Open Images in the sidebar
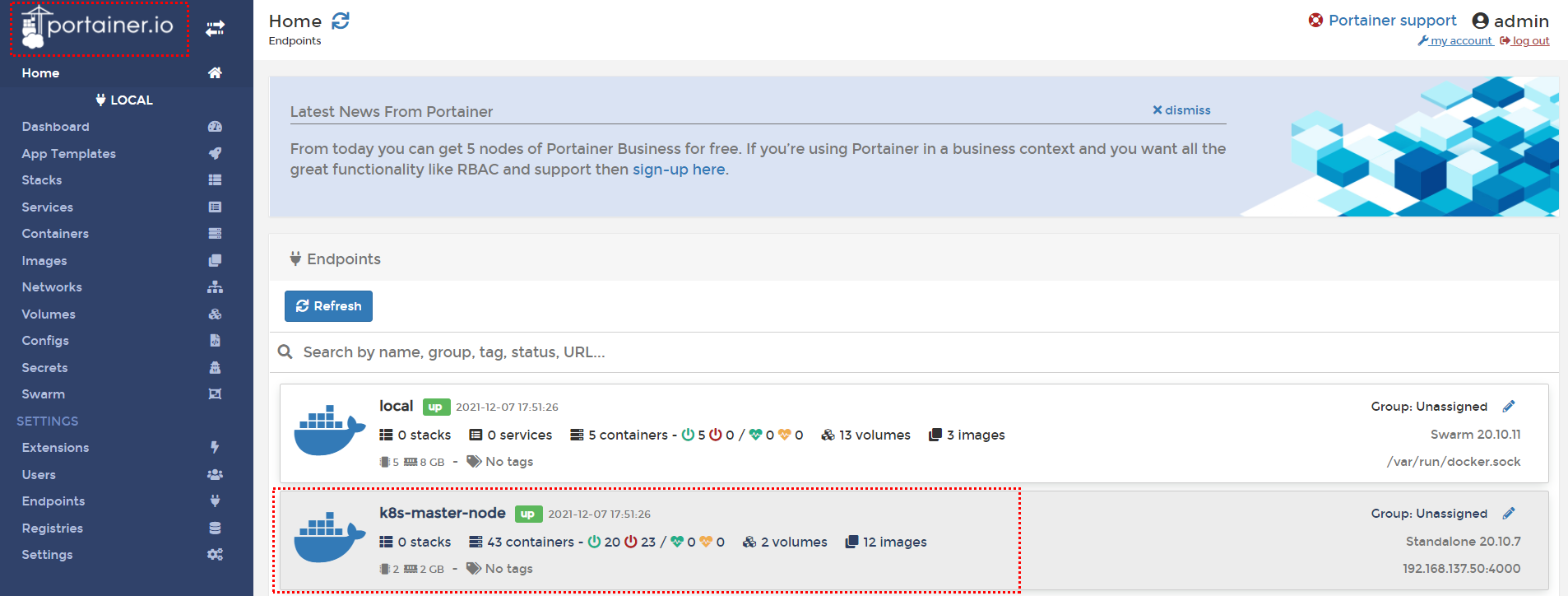 pyautogui.click(x=44, y=260)
